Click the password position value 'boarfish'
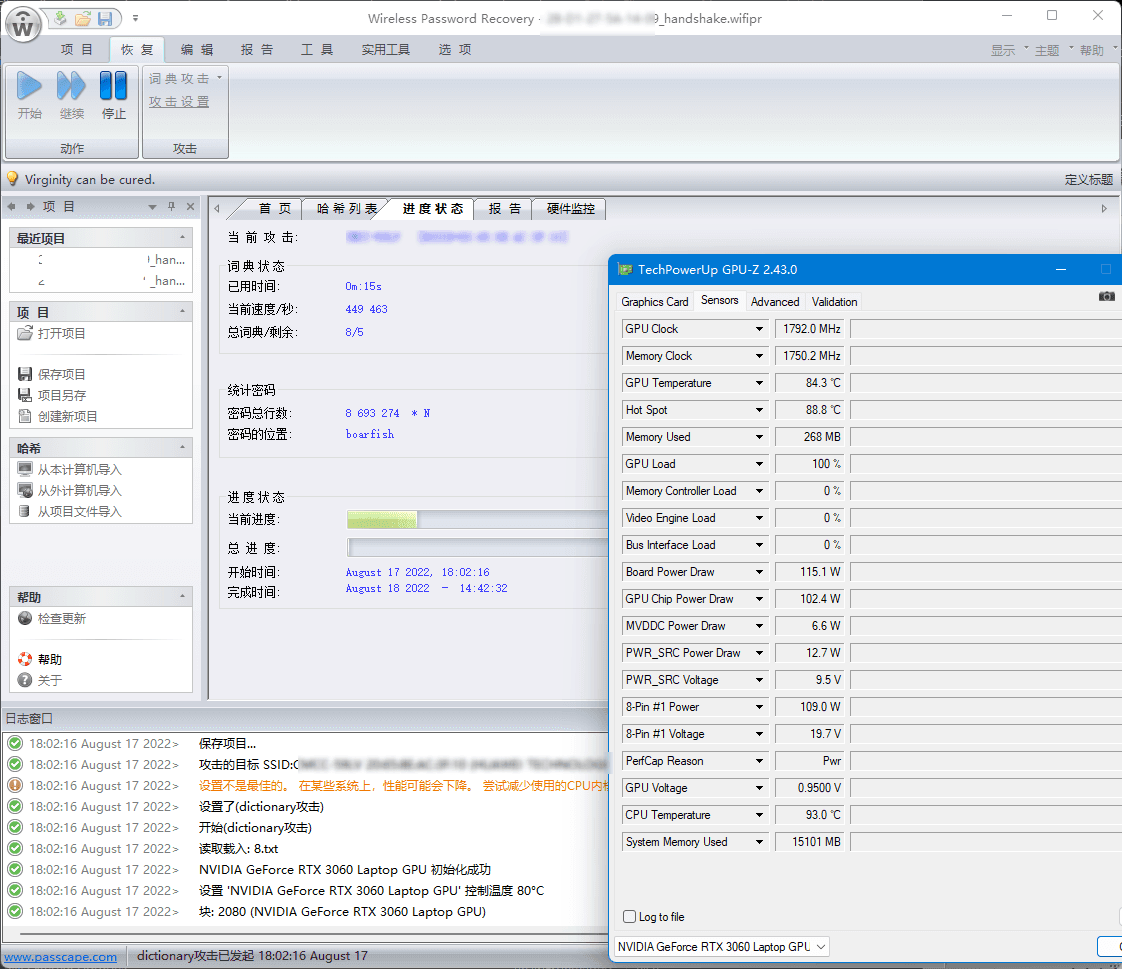 point(370,434)
